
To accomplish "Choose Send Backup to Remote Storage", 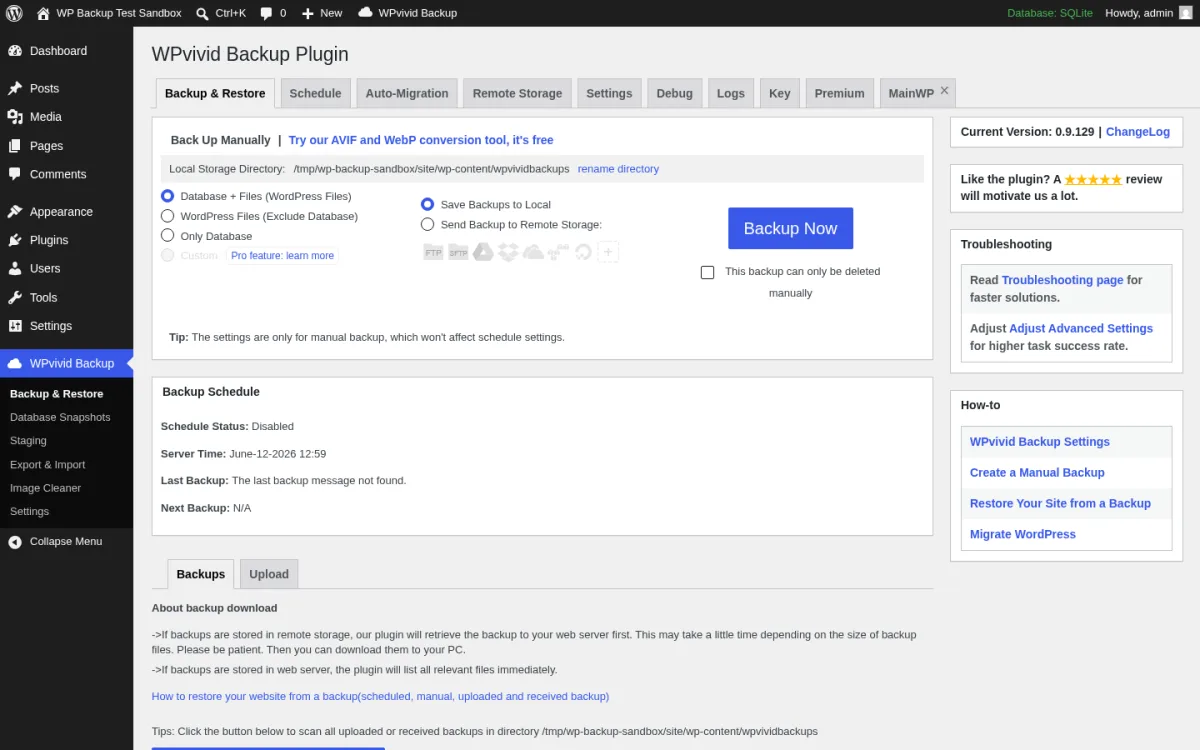I will [x=428, y=225].
